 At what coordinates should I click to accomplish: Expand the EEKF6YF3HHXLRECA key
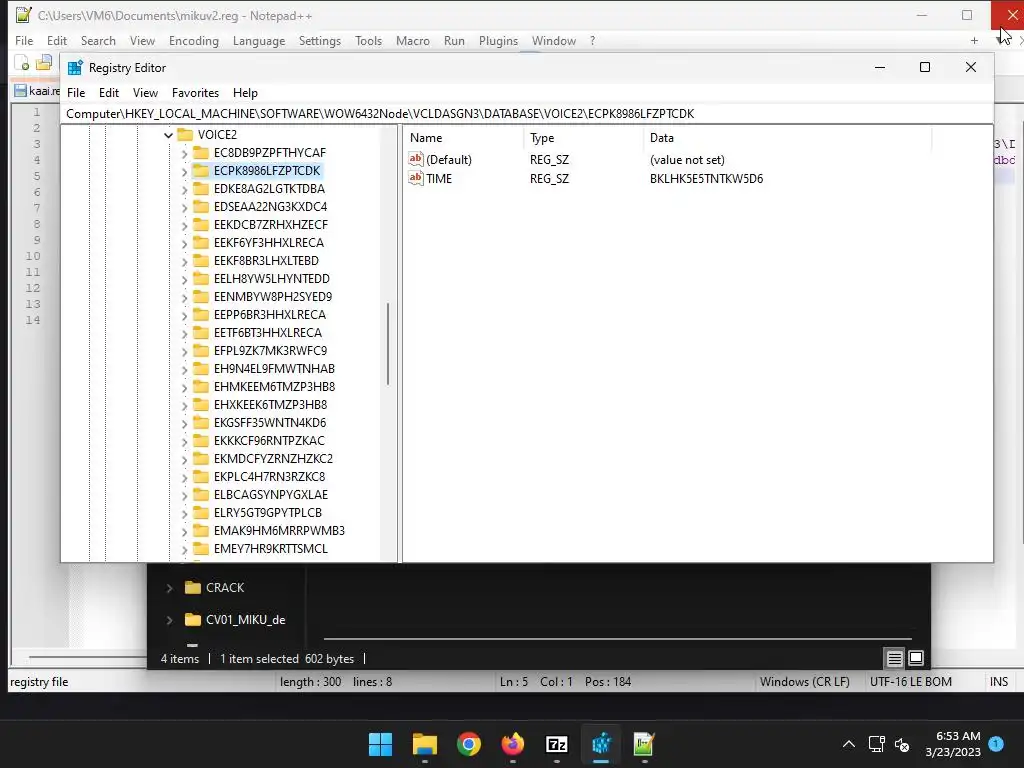[184, 243]
